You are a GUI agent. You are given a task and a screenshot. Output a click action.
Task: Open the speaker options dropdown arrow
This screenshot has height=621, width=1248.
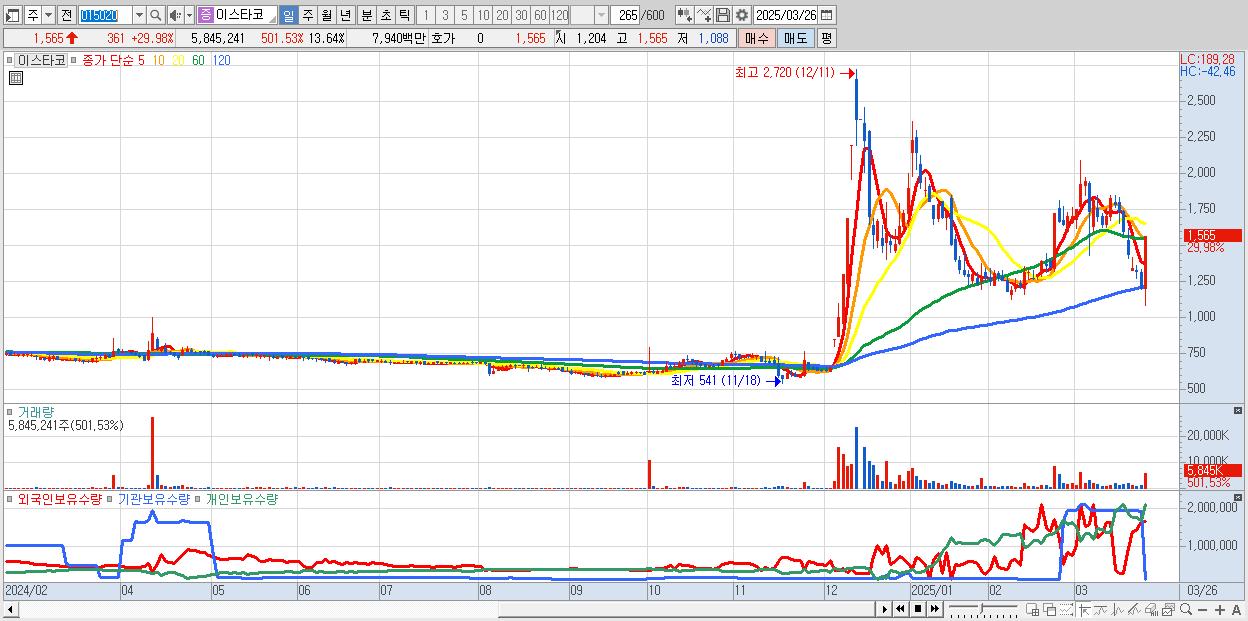pyautogui.click(x=189, y=15)
